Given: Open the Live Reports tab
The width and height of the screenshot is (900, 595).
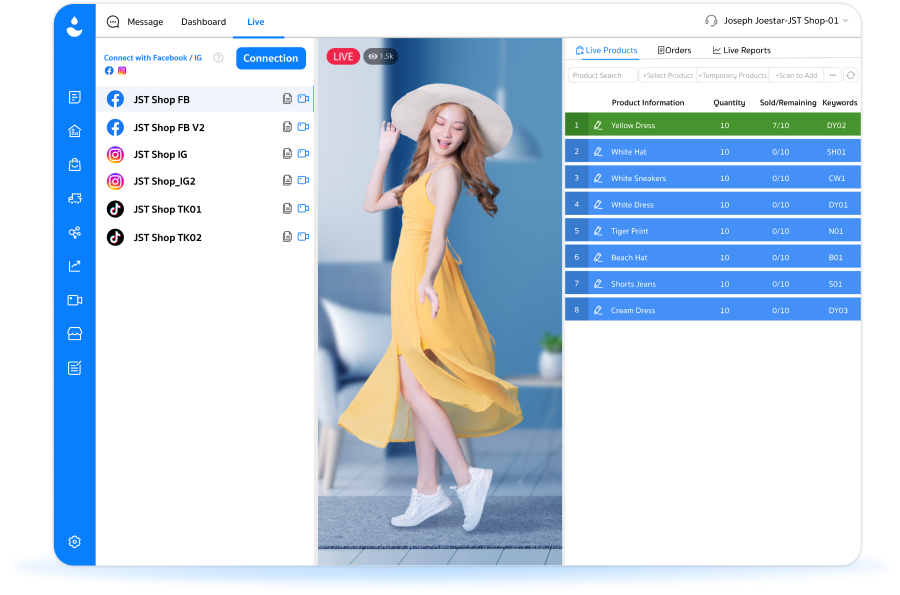Looking at the screenshot, I should (x=742, y=50).
